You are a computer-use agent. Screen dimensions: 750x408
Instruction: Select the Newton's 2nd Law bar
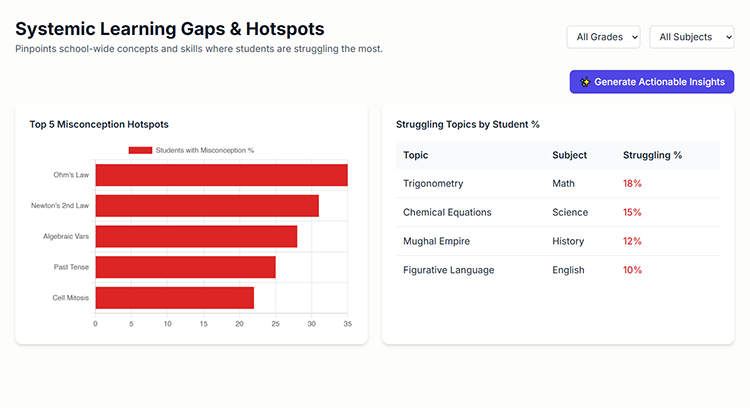(207, 206)
